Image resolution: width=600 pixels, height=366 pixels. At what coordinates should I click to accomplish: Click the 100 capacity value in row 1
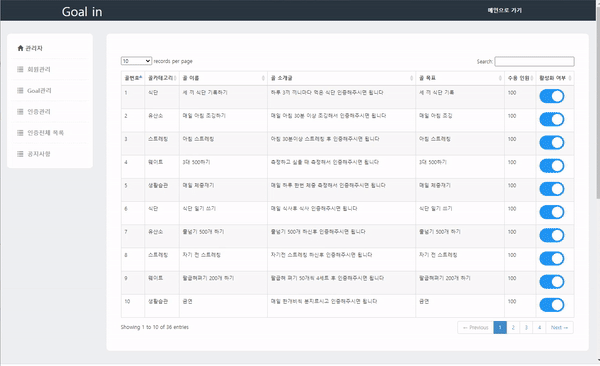512,93
